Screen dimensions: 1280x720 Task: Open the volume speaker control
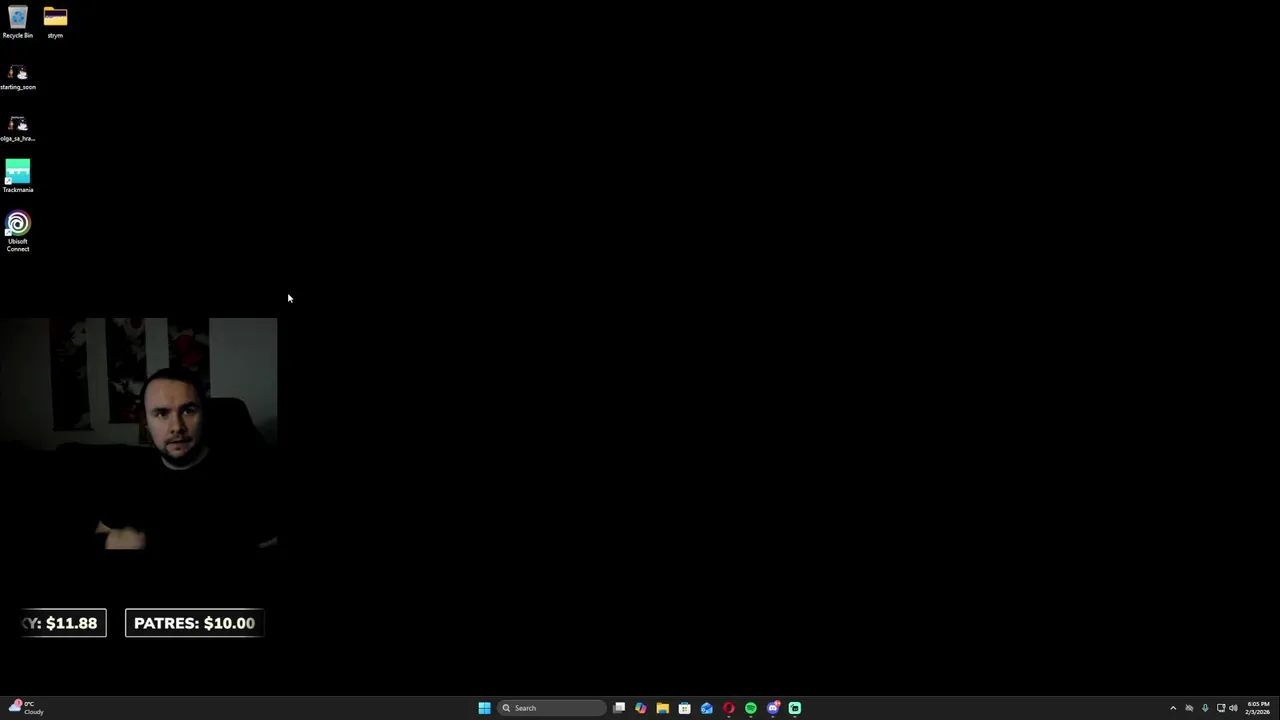tap(1233, 708)
